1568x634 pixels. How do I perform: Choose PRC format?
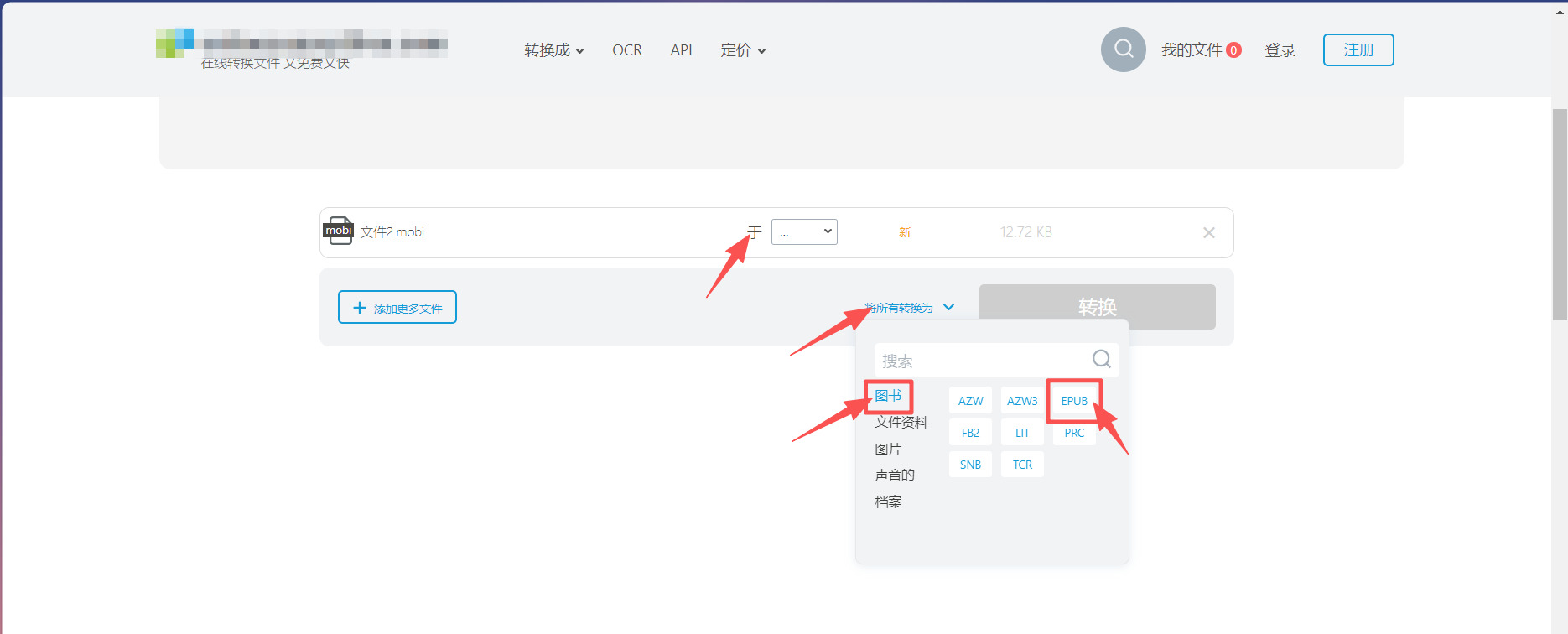1074,433
